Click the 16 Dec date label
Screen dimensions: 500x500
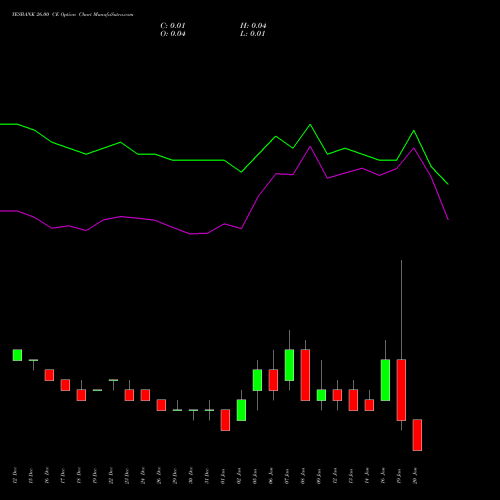tap(47, 476)
